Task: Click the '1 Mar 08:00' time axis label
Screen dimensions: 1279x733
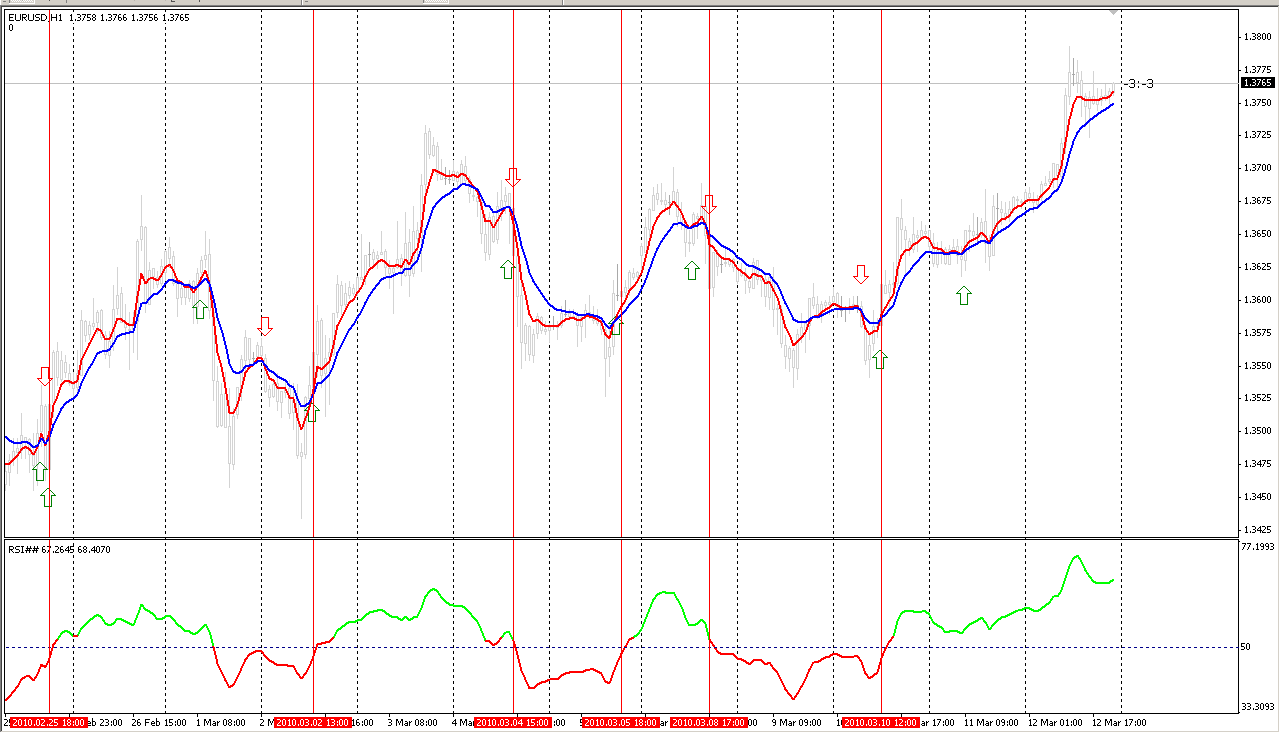Action: tap(222, 722)
